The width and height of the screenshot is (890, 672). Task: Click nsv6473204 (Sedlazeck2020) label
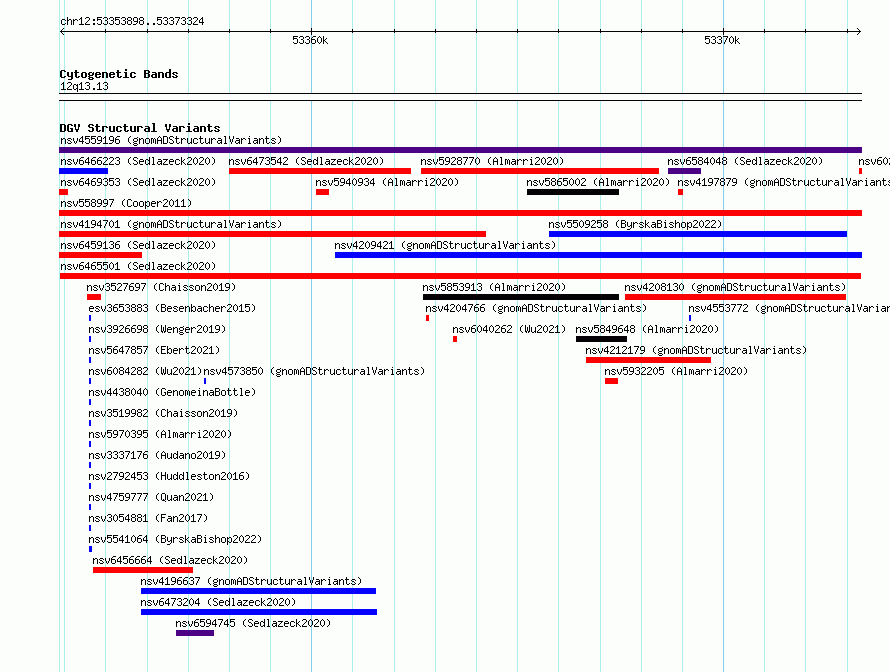coord(218,602)
